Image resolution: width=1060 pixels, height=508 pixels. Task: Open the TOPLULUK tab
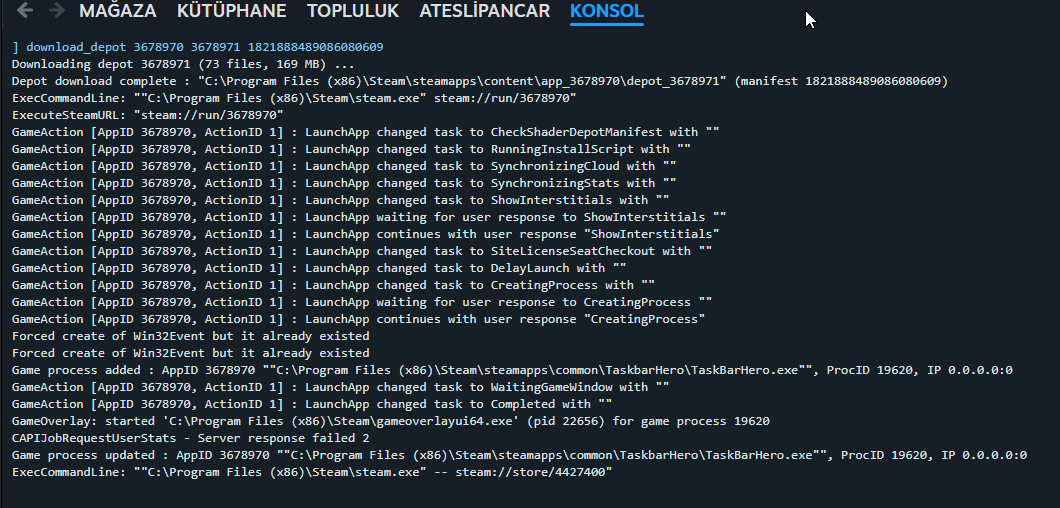353,11
